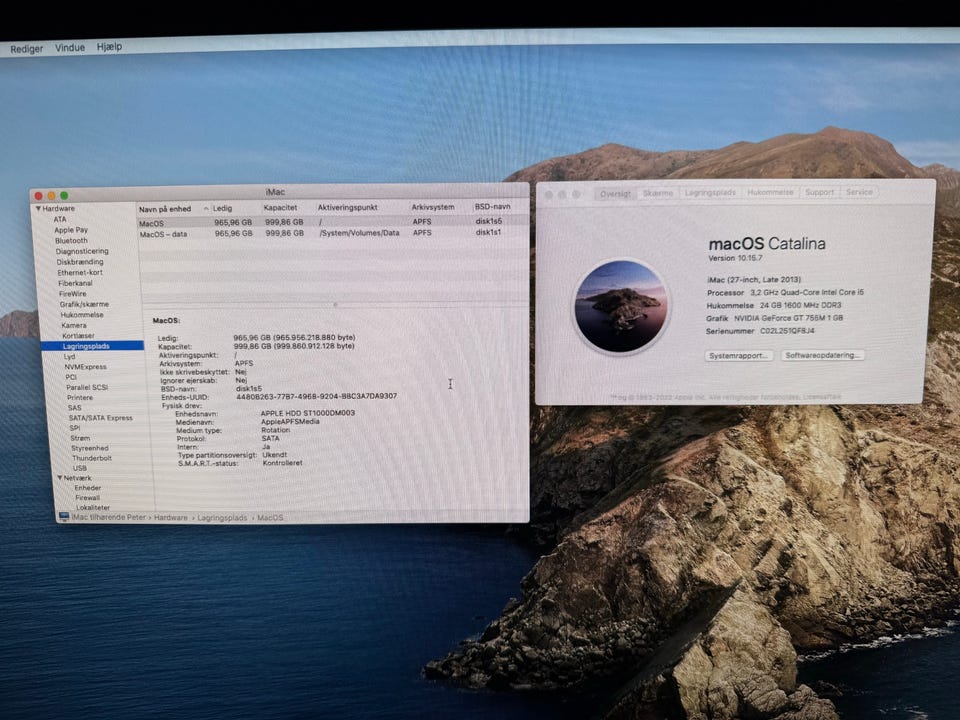Viewport: 960px width, 720px height.
Task: Select Diagnosticering in the sidebar
Action: click(x=82, y=251)
